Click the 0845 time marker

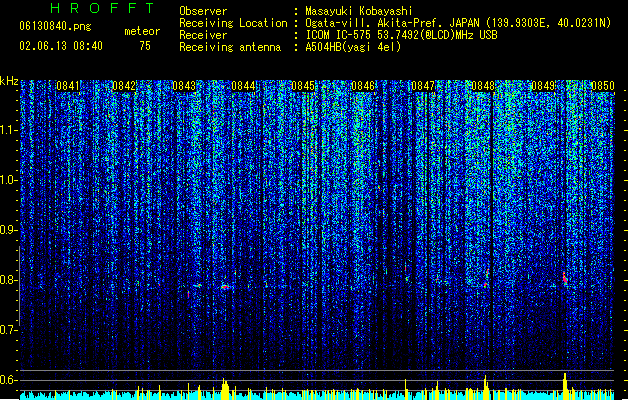[x=303, y=86]
